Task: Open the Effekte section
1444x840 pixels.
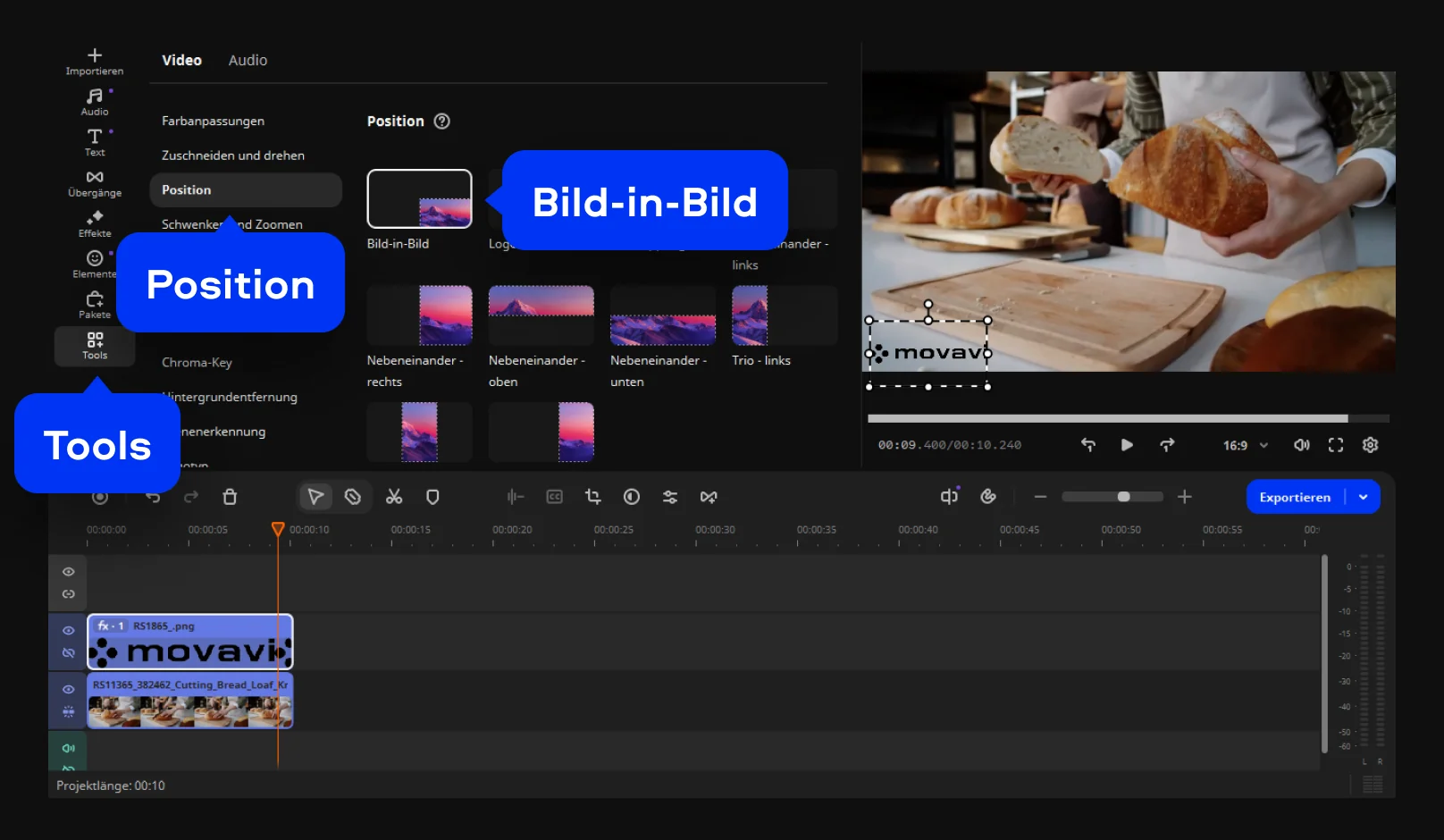Action: pos(95,224)
